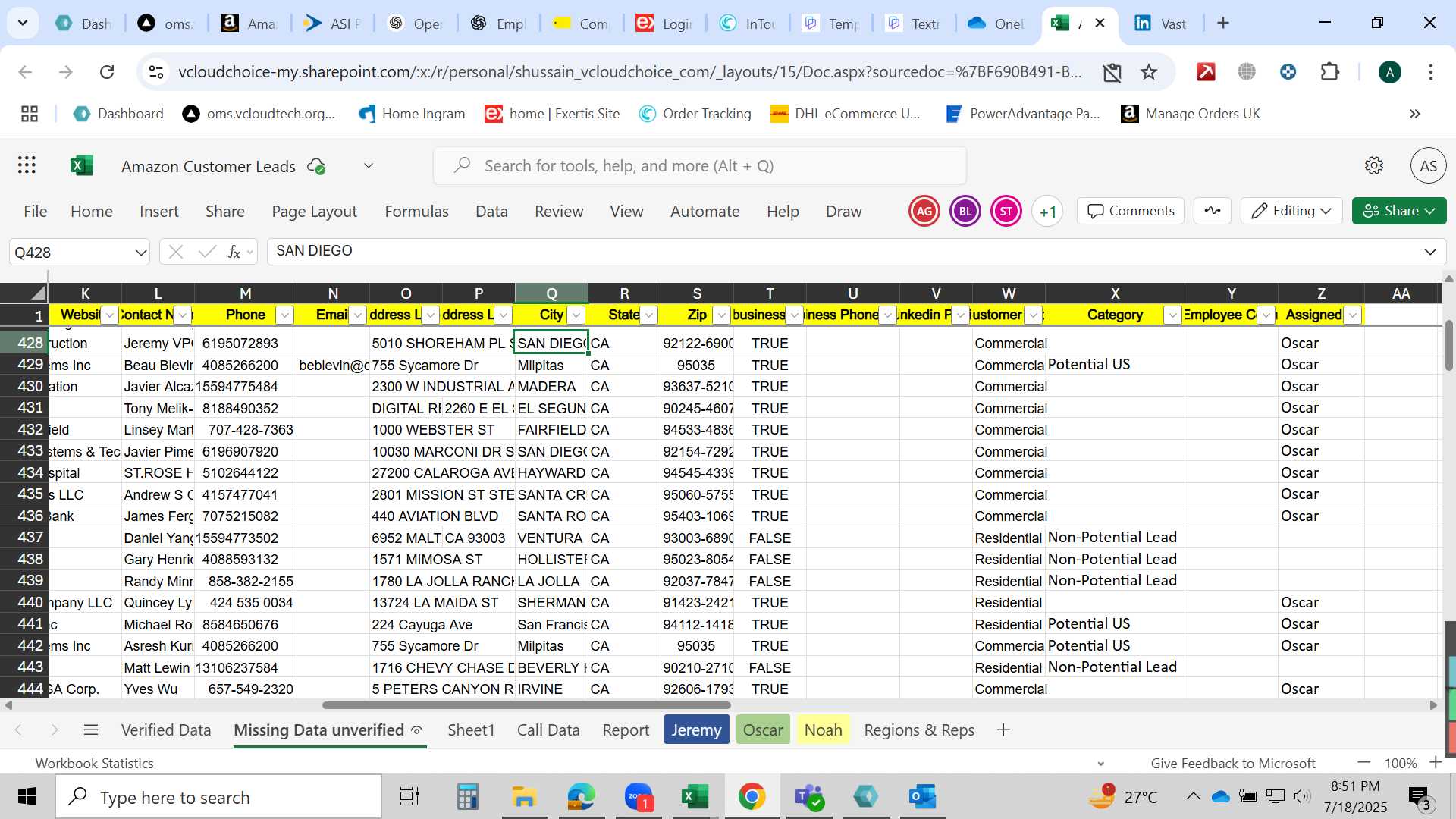Open the Chrome apps grid in bookmarks bar
Viewport: 1456px width, 819px height.
(30, 114)
